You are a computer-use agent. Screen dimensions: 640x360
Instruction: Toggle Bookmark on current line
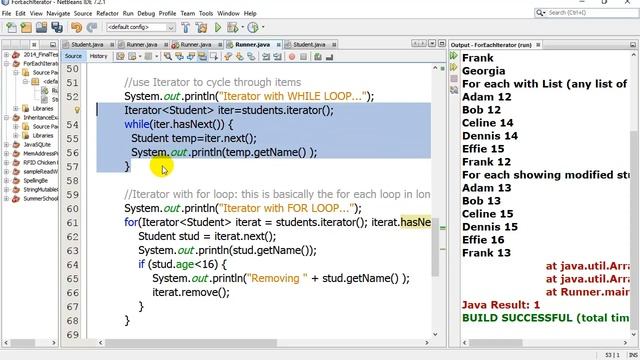tap(251, 56)
